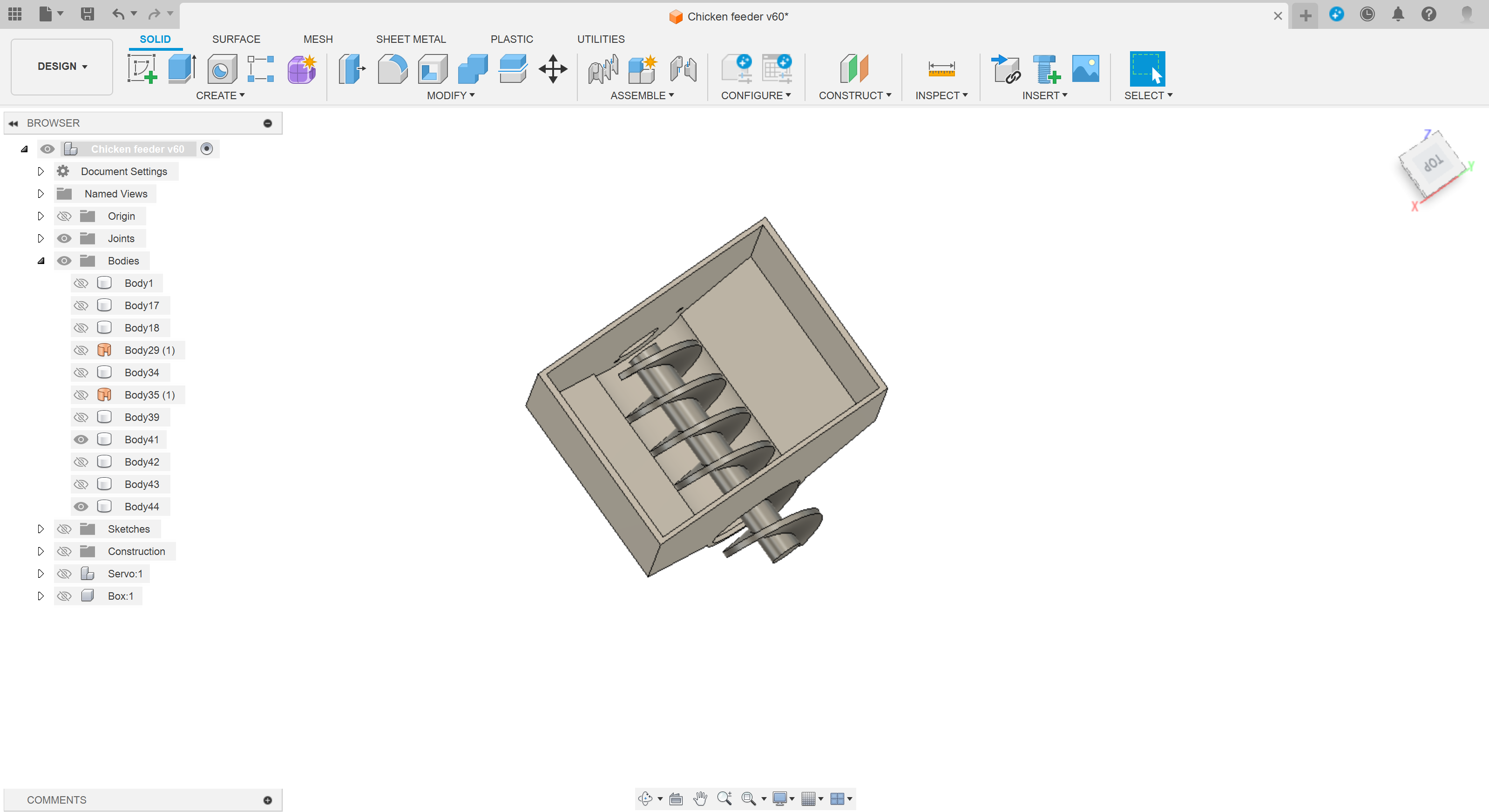1489x812 pixels.
Task: Open the Data Panel grid icon
Action: coord(15,14)
